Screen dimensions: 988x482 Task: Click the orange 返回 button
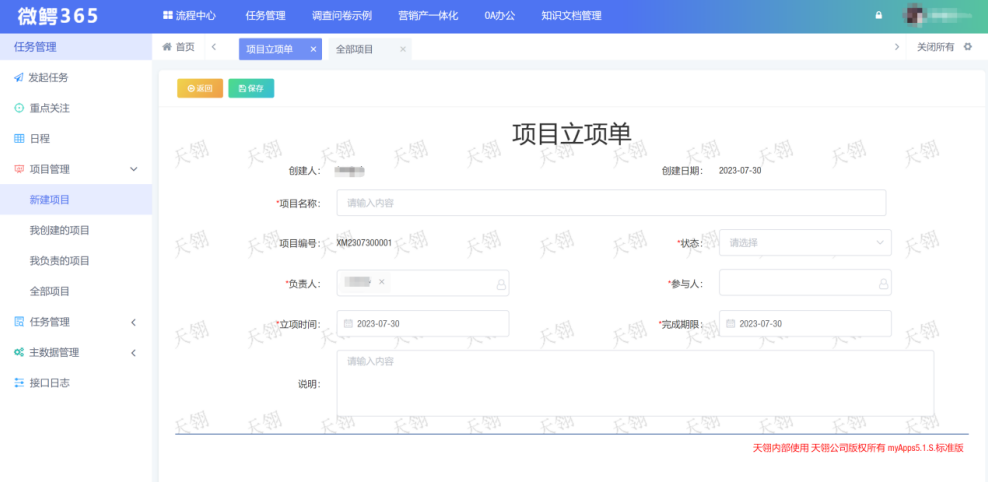click(x=200, y=89)
